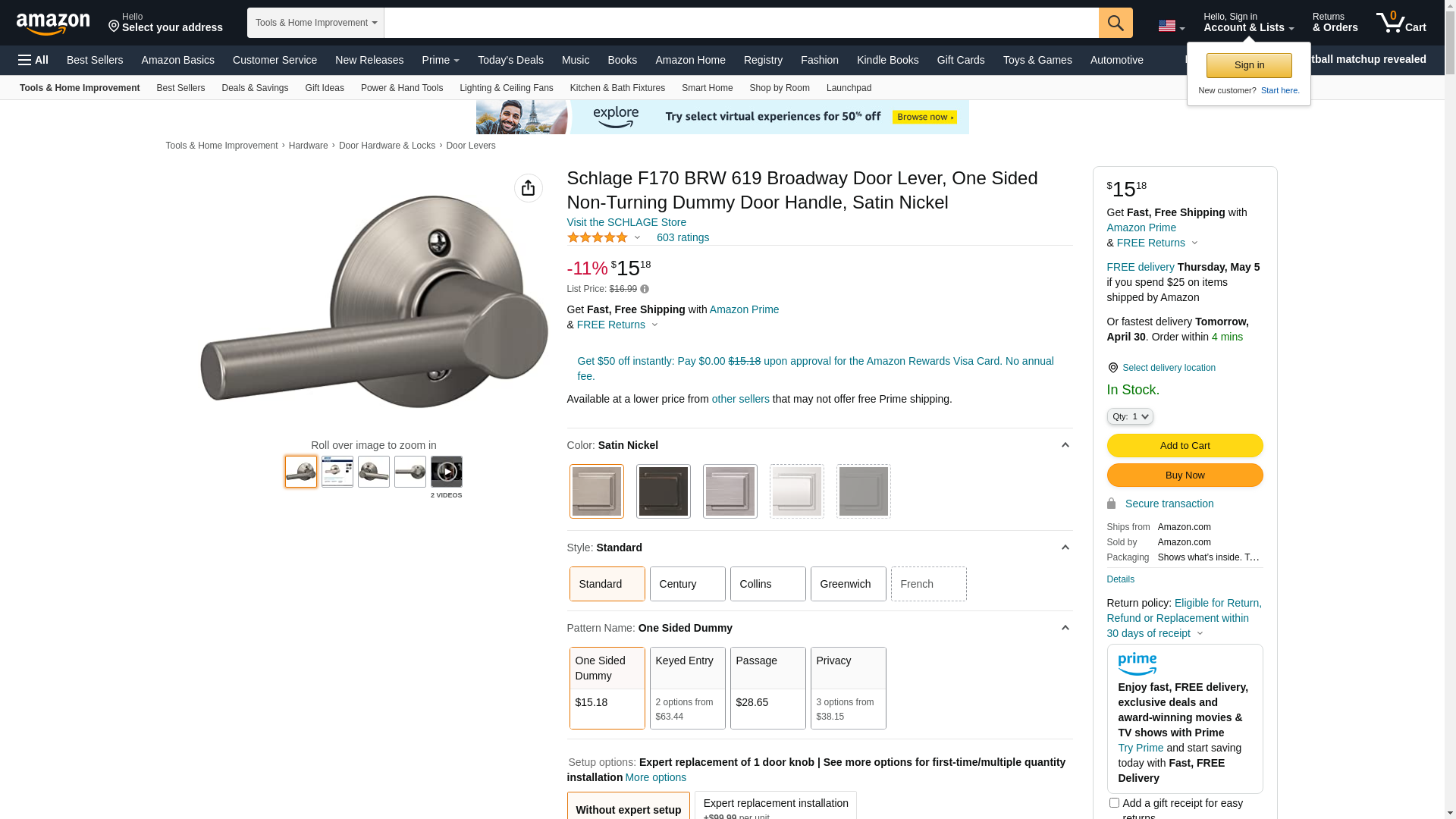Click the share icon on product image
The width and height of the screenshot is (1456, 819).
tap(529, 188)
